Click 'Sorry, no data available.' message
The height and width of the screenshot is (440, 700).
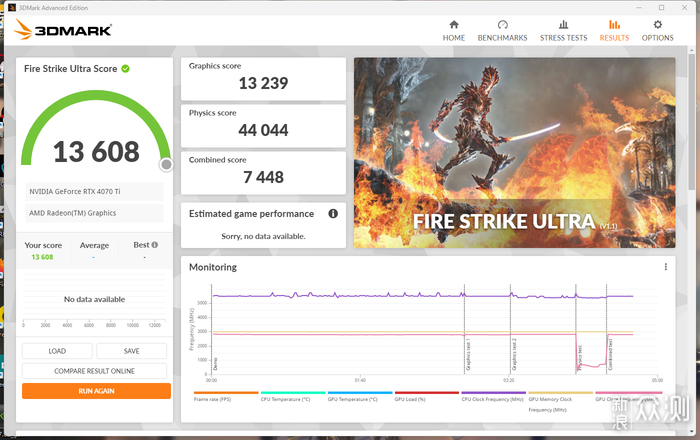(x=263, y=236)
